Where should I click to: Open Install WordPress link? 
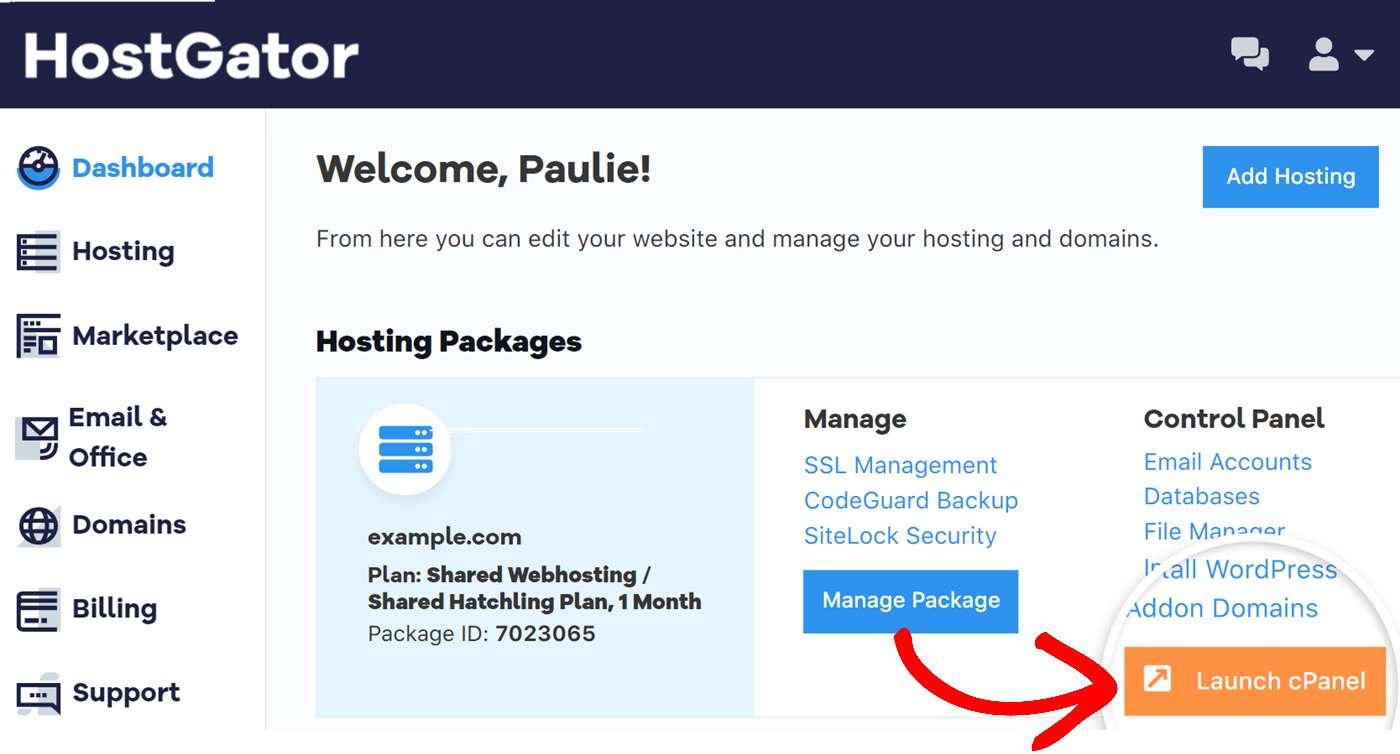pos(1240,569)
